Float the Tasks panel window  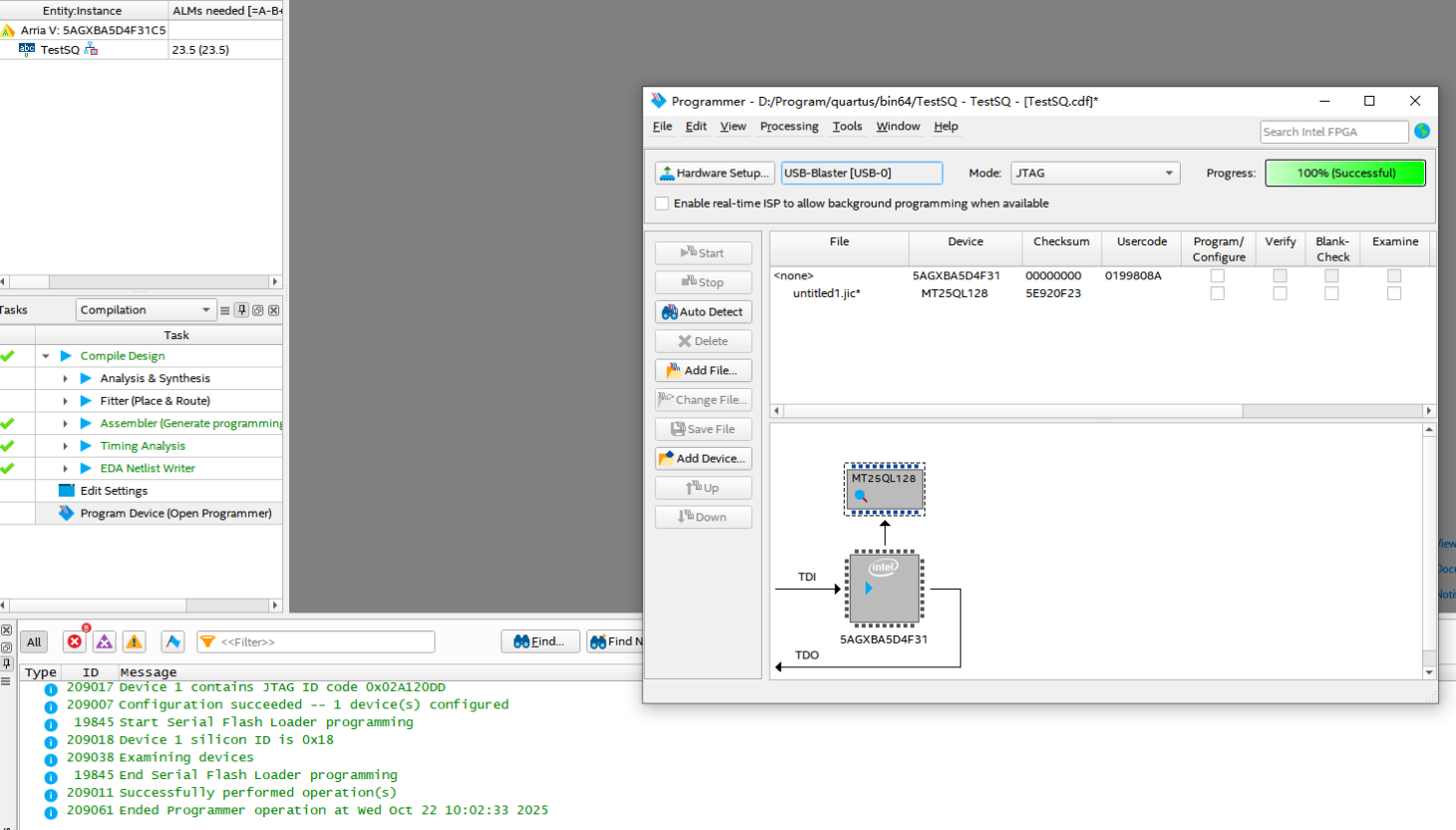(258, 310)
